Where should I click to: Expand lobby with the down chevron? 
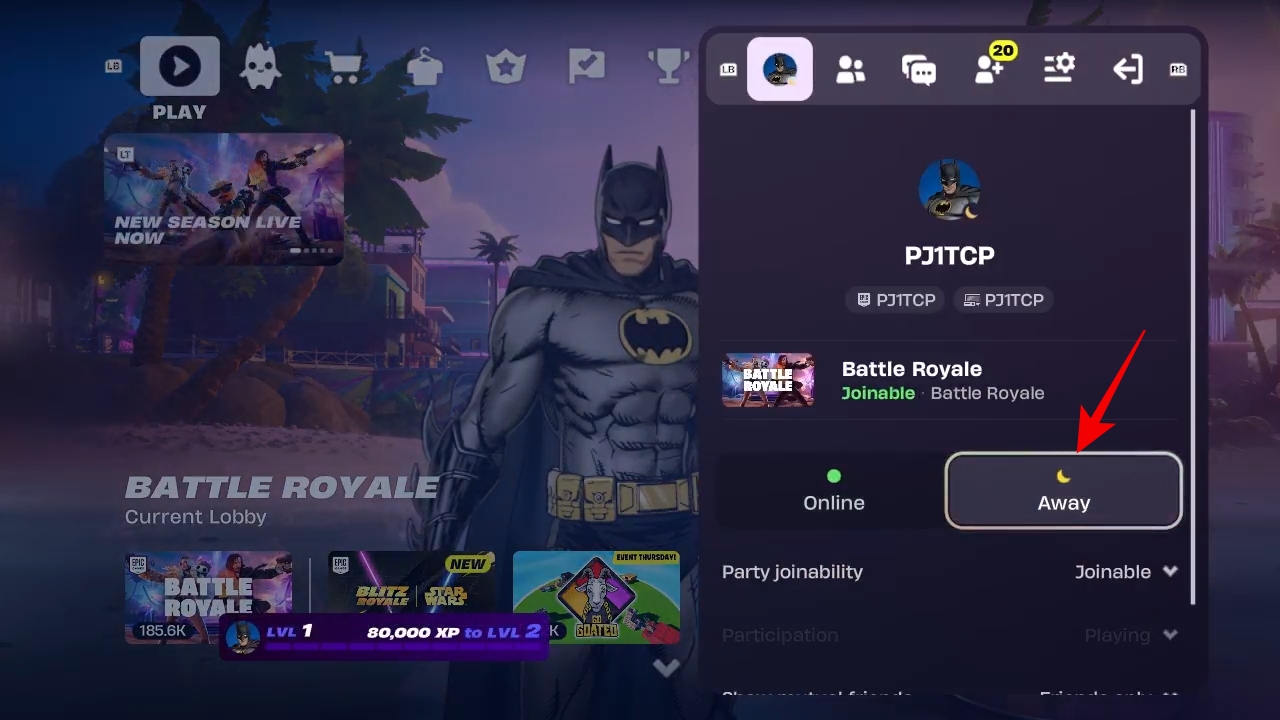tap(666, 668)
